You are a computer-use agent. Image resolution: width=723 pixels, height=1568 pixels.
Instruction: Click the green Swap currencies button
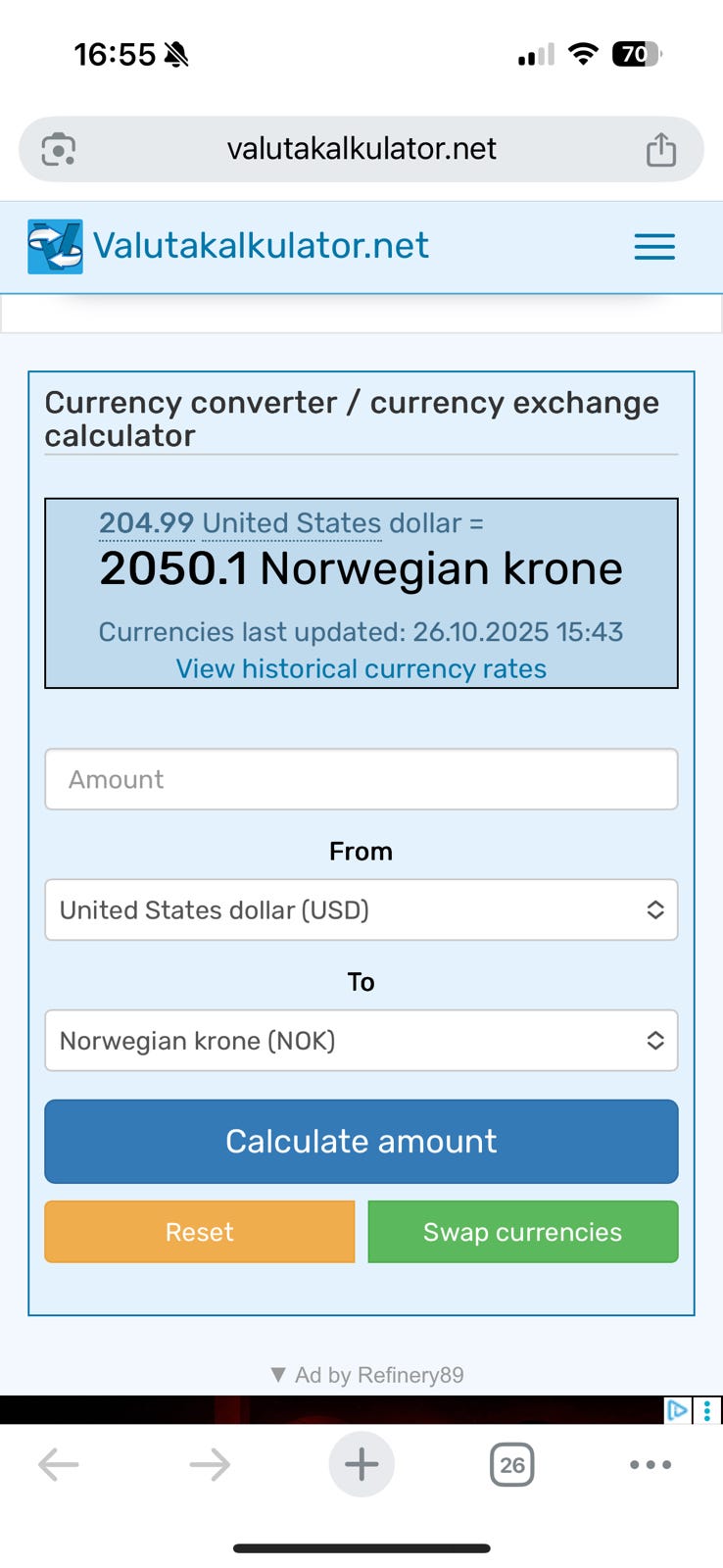pos(523,1232)
